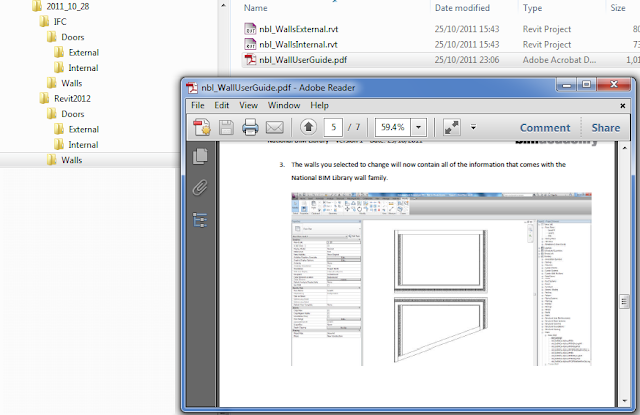640x415 pixels.
Task: Open the page thumbnails panel icon
Action: tap(200, 156)
